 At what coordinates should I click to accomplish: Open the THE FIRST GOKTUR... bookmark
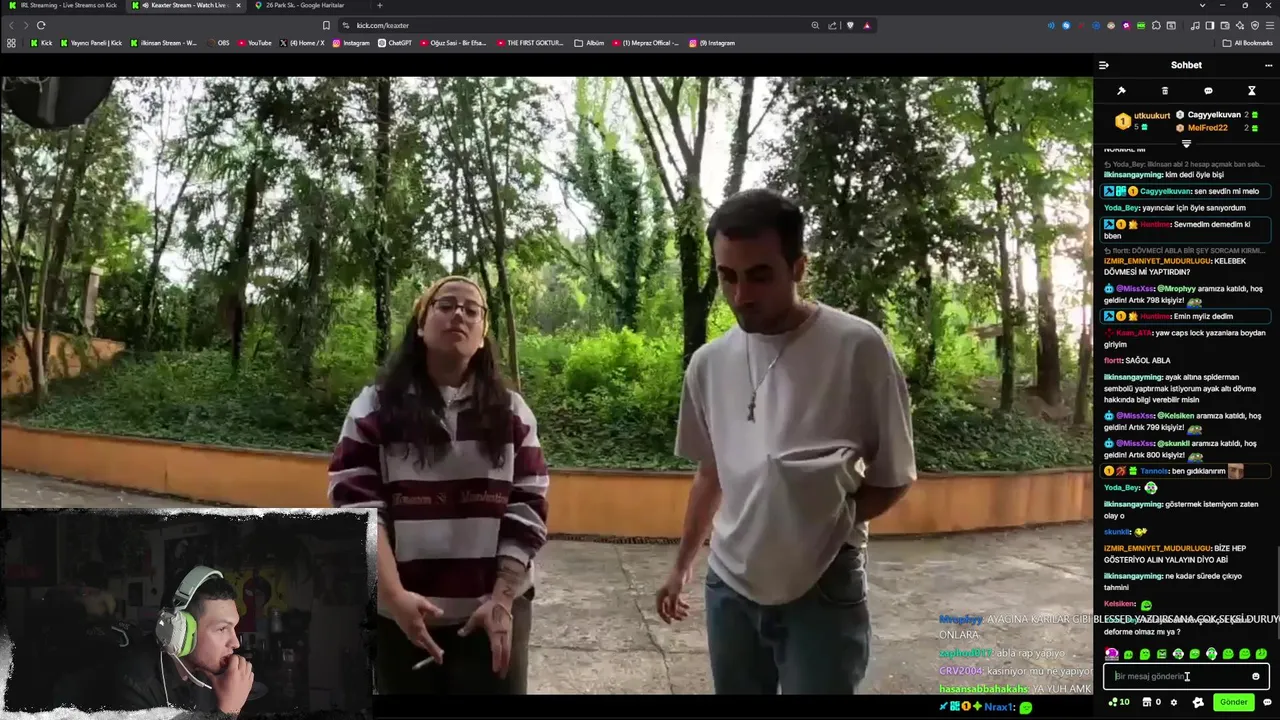[x=530, y=43]
